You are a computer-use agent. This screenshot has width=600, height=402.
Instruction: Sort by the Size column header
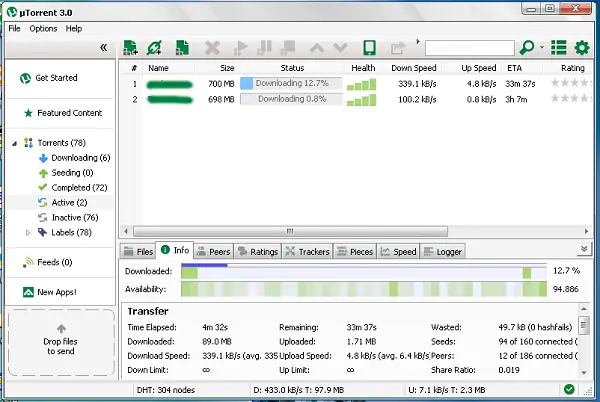217,68
